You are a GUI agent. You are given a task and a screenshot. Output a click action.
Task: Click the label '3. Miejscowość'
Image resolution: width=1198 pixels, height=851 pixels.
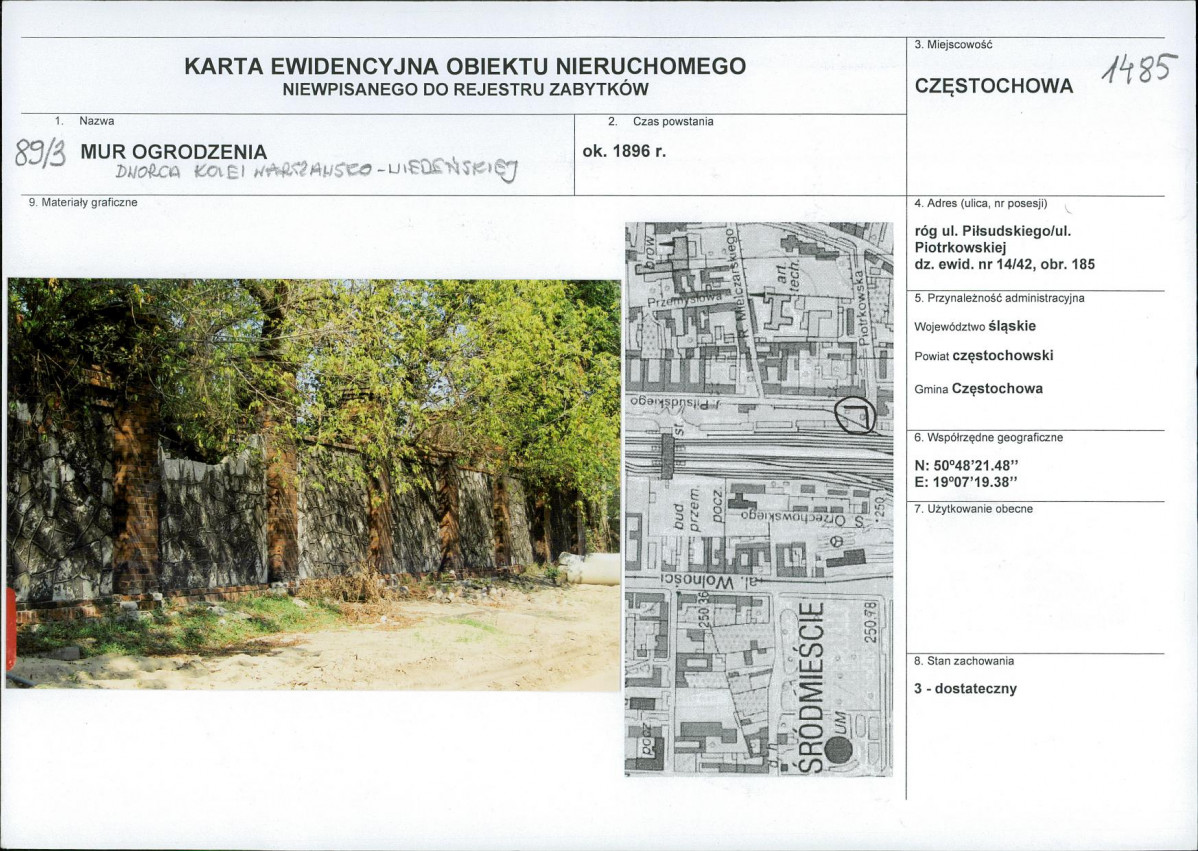pyautogui.click(x=953, y=45)
